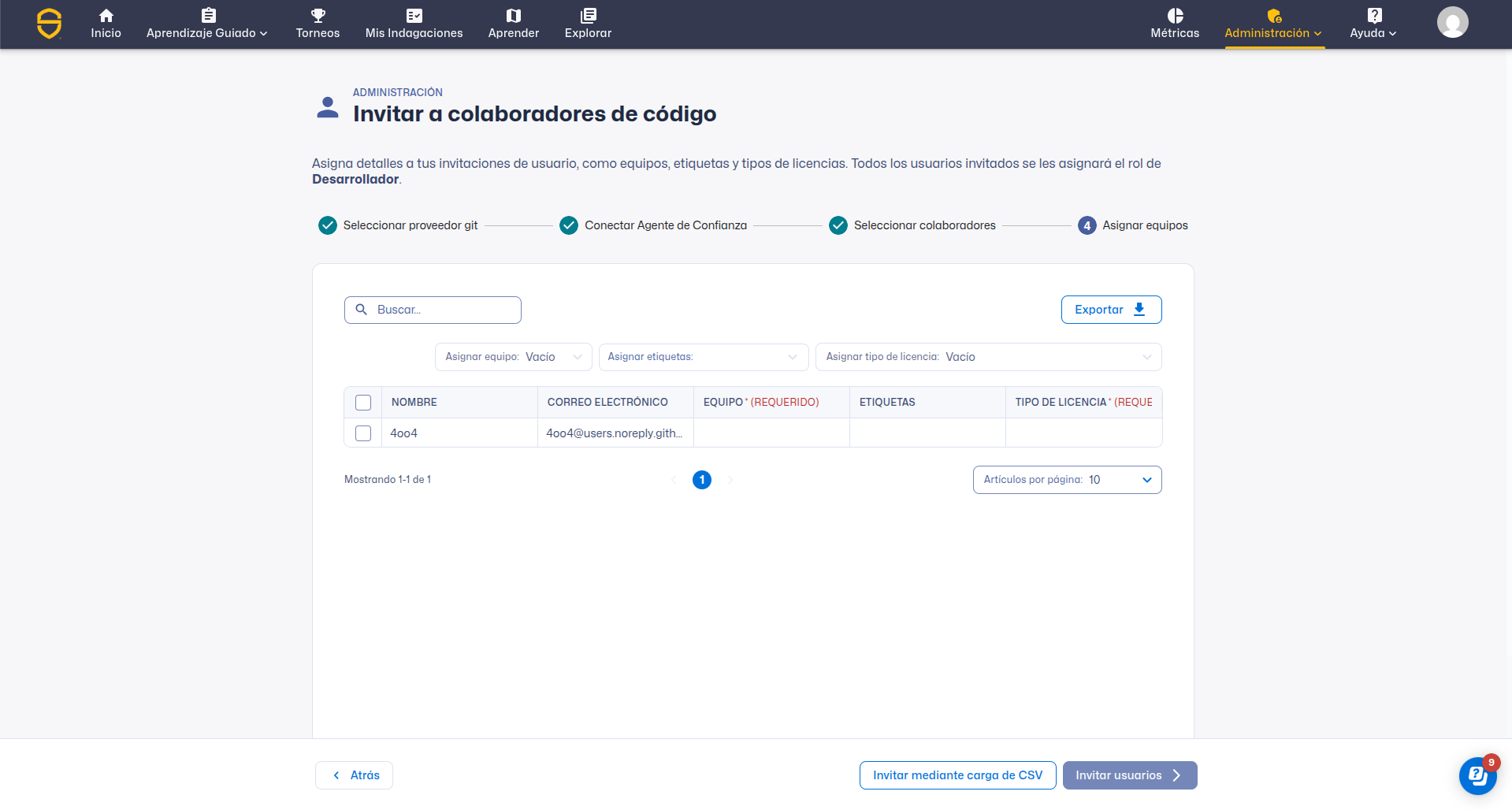This screenshot has width=1512, height=810.
Task: Open the help chat widget icon
Action: point(1477,775)
